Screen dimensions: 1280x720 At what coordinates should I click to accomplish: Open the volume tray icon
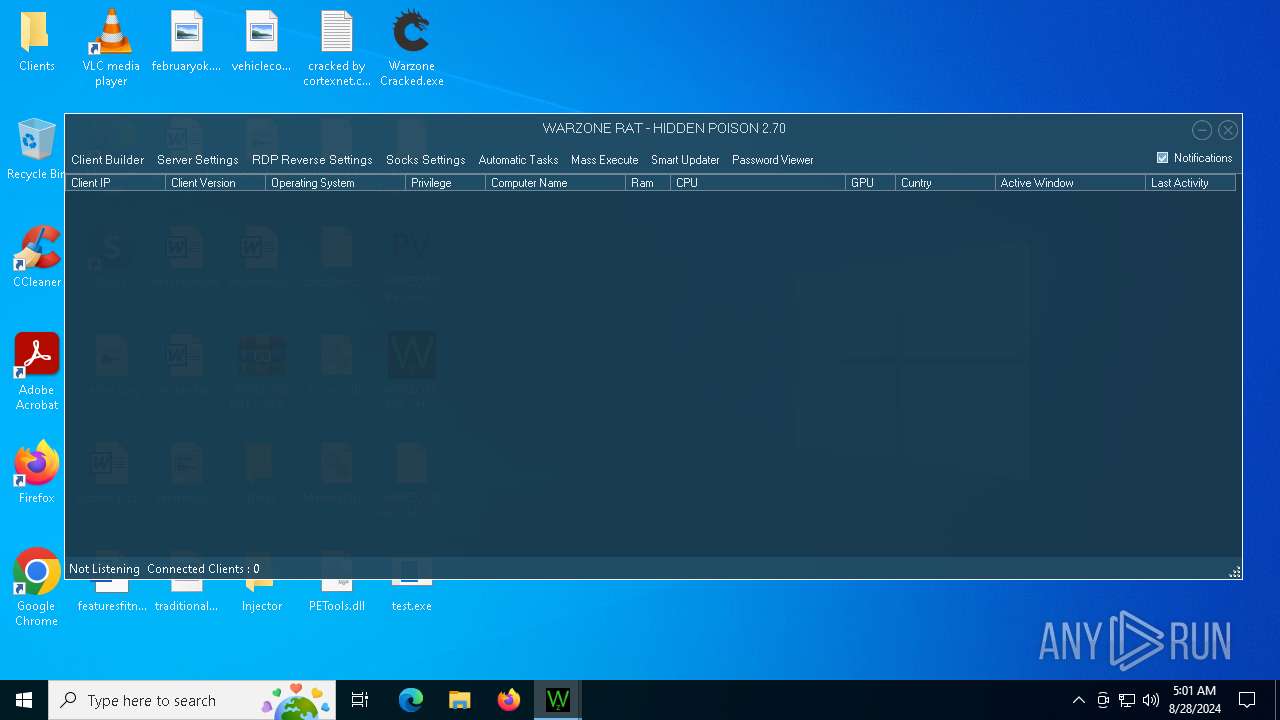tap(1151, 700)
